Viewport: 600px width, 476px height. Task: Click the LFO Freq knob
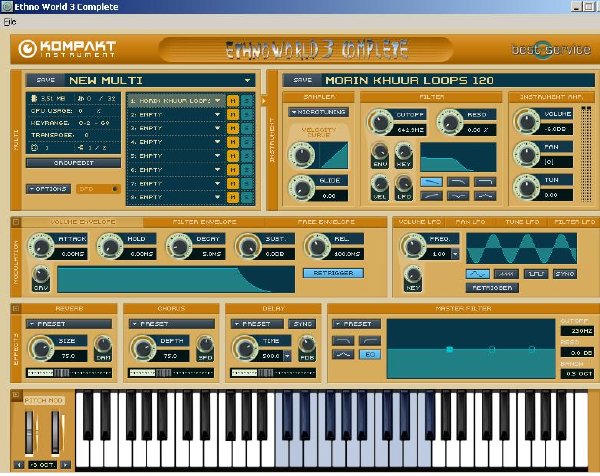(x=413, y=246)
